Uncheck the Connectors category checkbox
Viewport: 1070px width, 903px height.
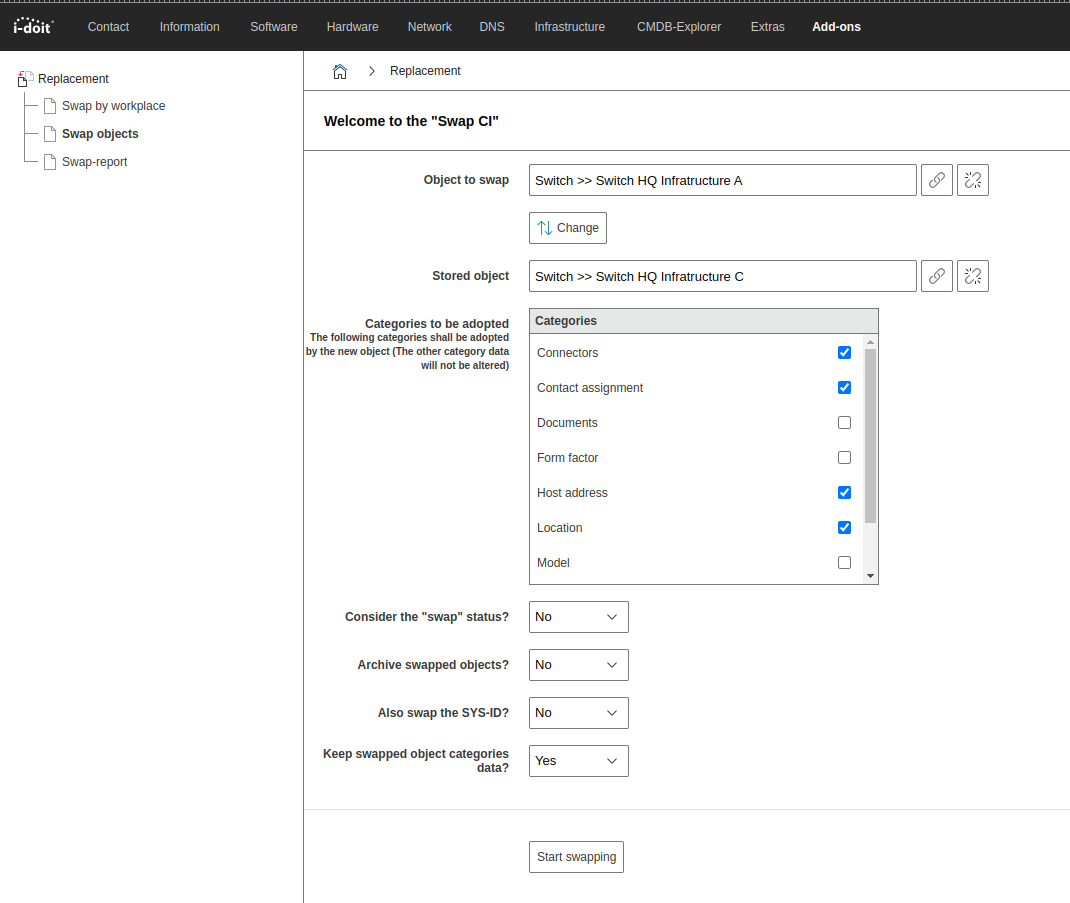click(x=844, y=352)
